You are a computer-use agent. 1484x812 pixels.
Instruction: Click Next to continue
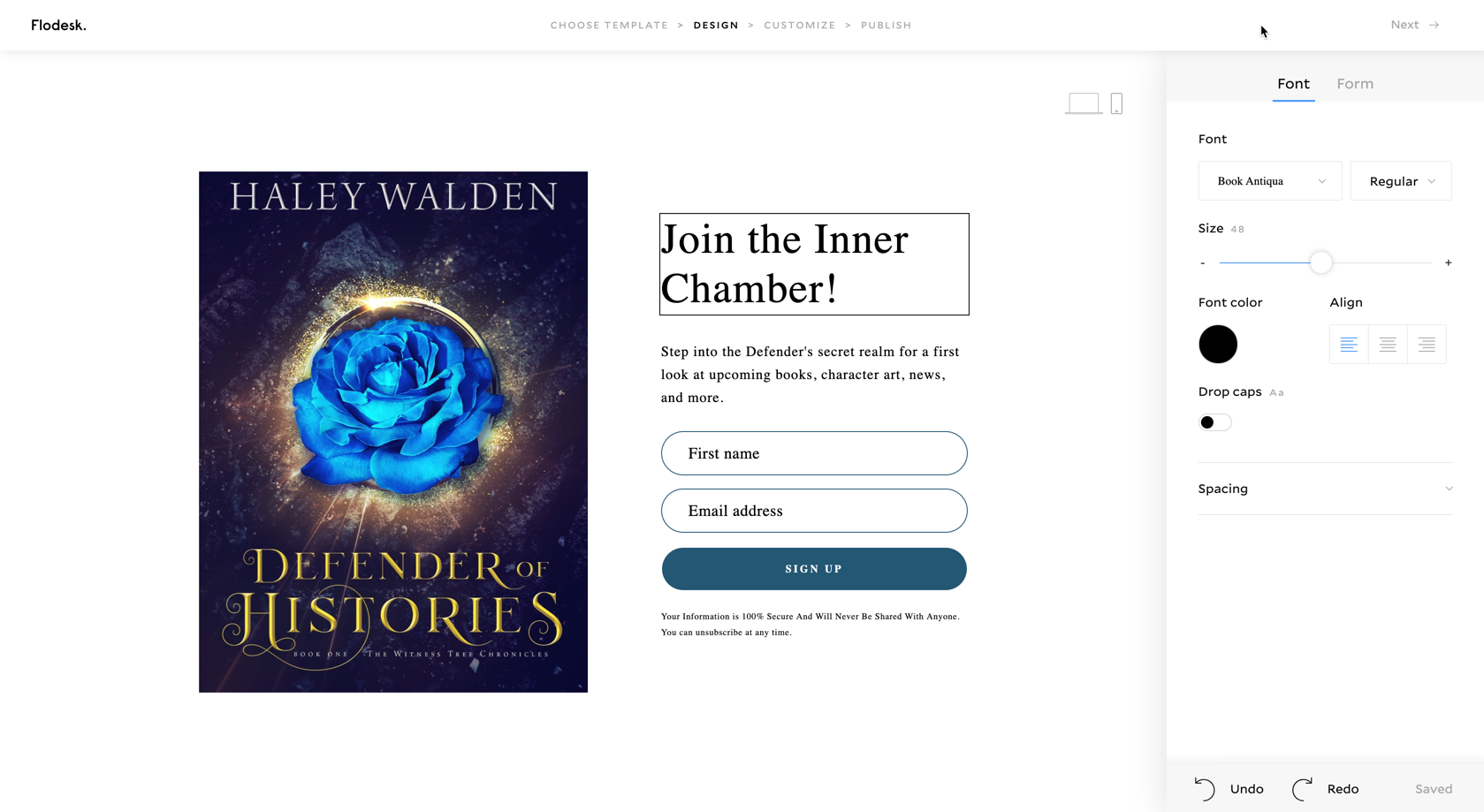(1414, 25)
